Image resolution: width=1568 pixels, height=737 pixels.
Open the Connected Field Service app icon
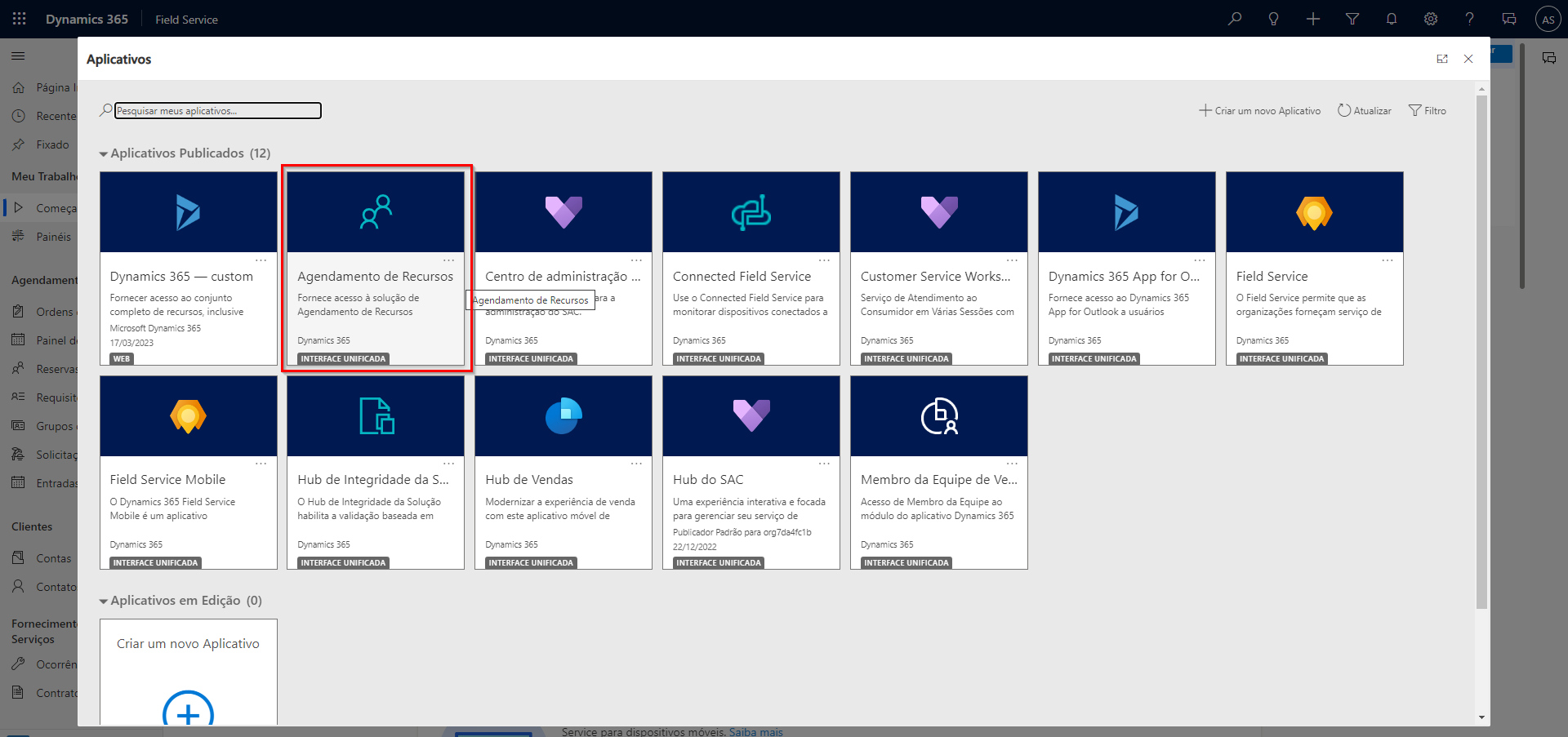(751, 212)
